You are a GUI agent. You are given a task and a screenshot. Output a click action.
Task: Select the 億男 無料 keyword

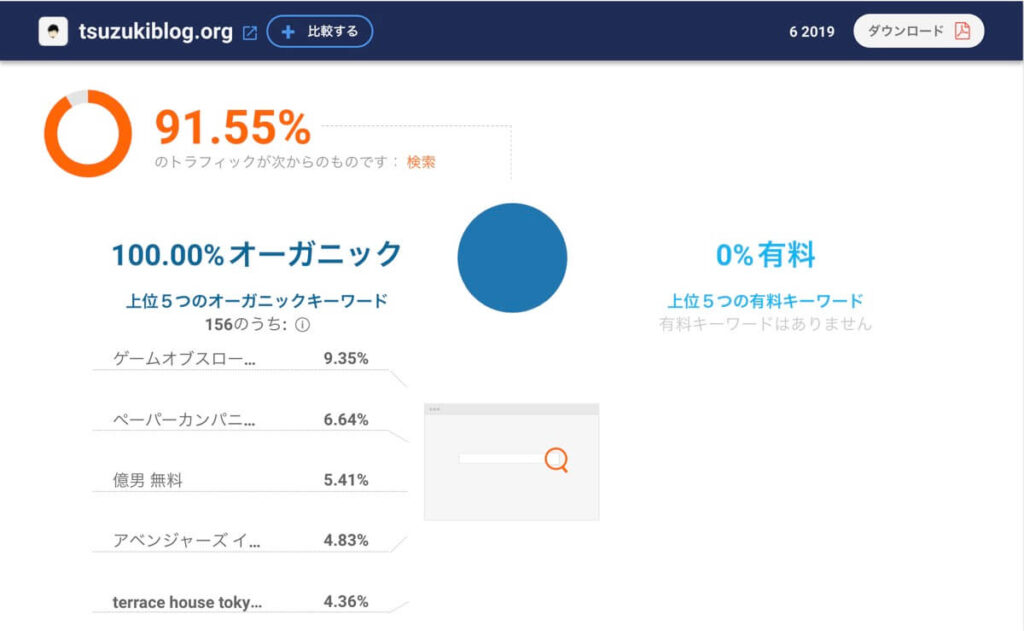[x=148, y=480]
